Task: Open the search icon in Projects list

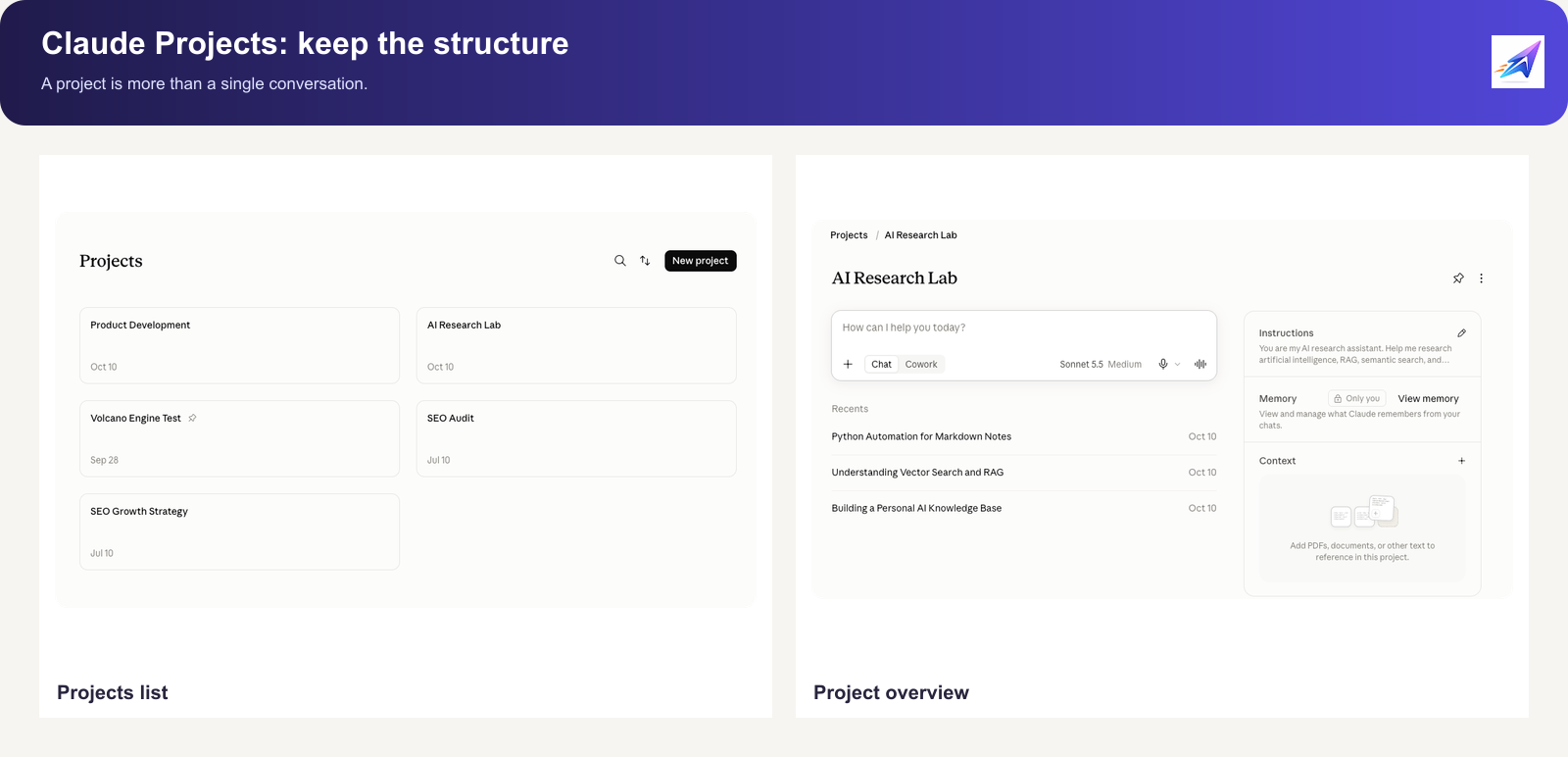Action: 620,261
